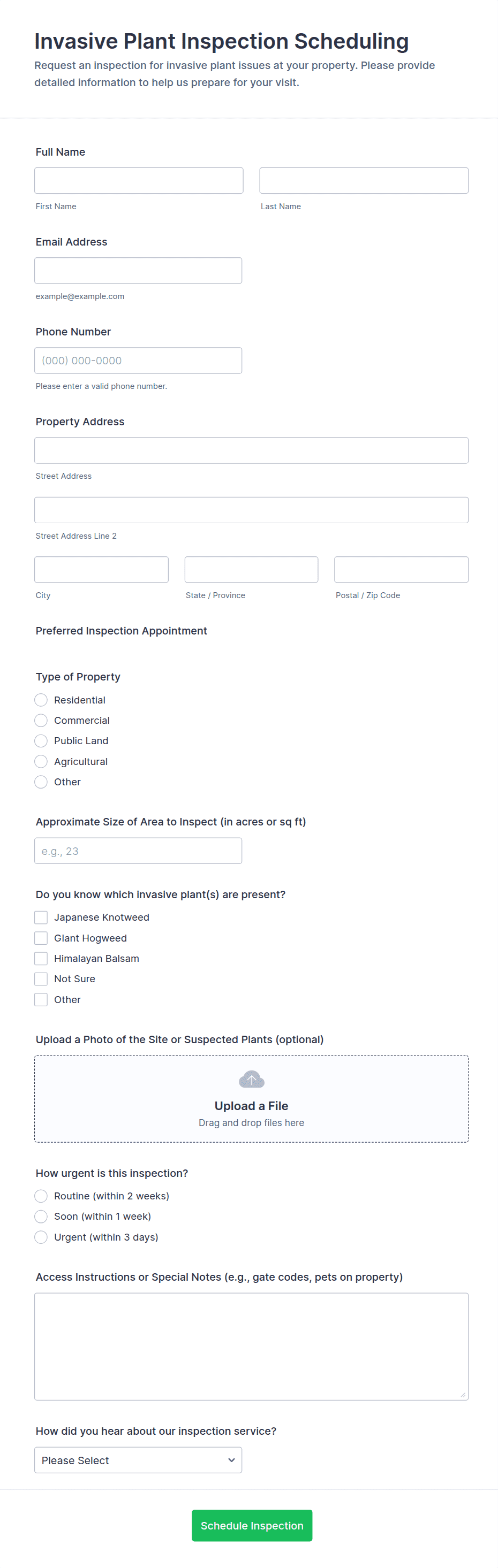
Task: Tick the Giant Hogweed checkbox
Action: point(41,938)
